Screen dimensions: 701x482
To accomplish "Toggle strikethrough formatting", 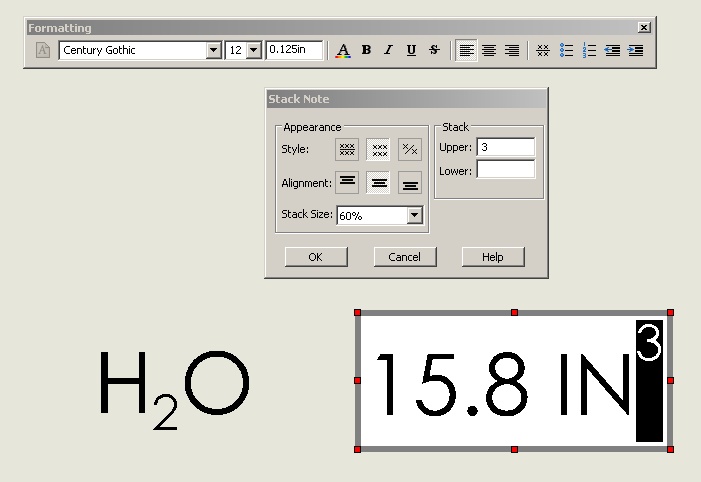I will pos(434,50).
